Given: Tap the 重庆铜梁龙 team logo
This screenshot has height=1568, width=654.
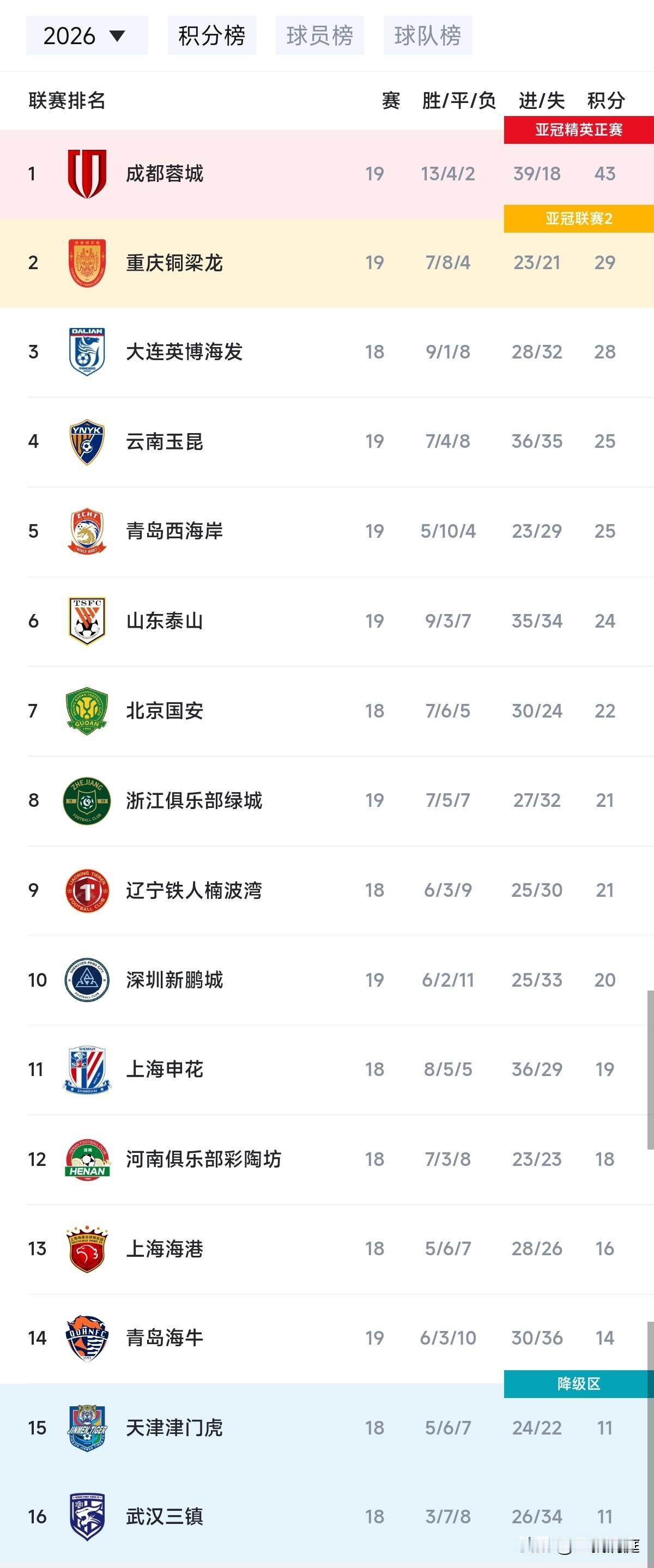Looking at the screenshot, I should coord(87,263).
